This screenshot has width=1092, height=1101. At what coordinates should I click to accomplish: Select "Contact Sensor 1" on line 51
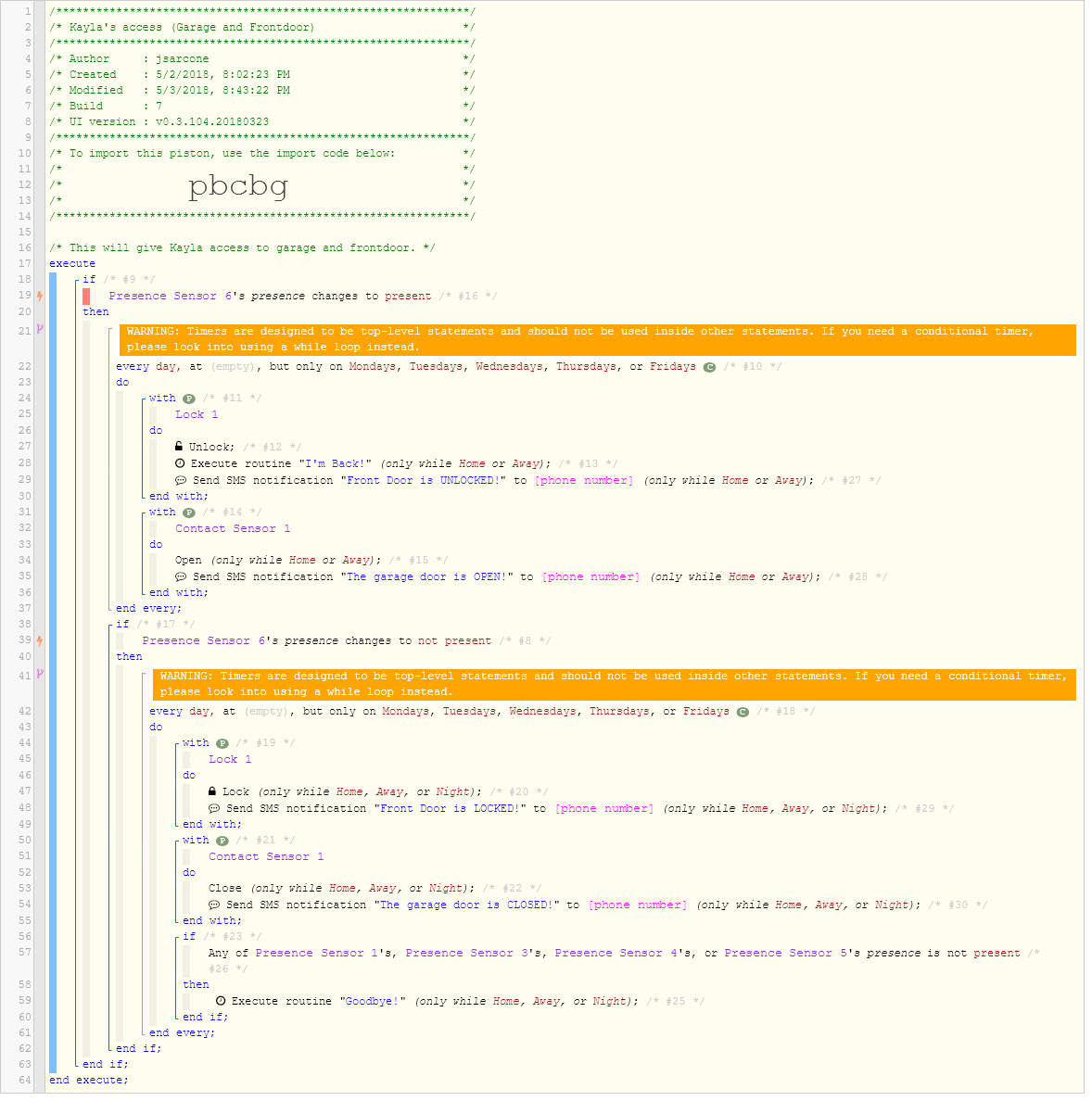pyautogui.click(x=266, y=856)
